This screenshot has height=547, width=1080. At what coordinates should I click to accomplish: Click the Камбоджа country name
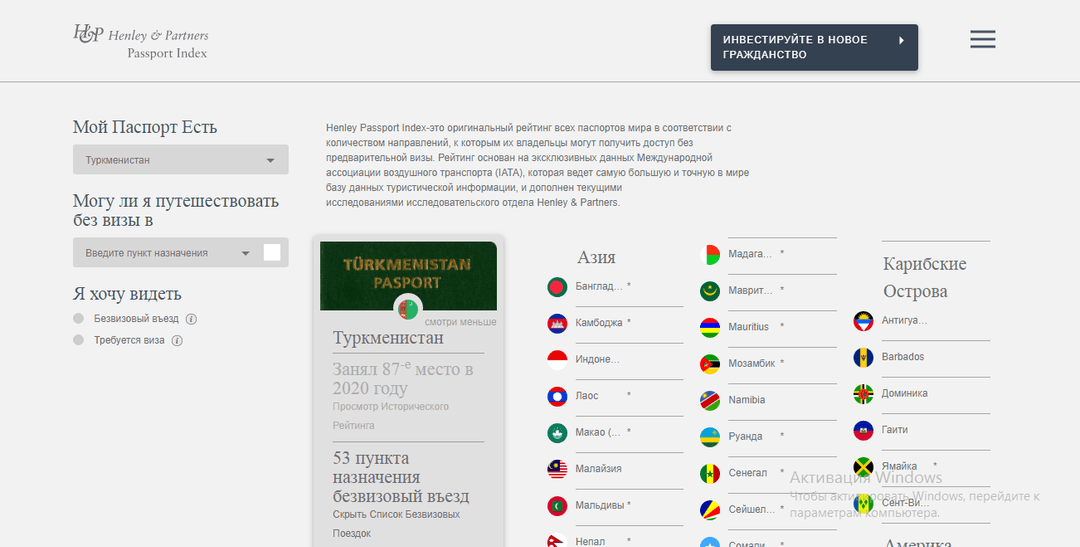(x=599, y=322)
